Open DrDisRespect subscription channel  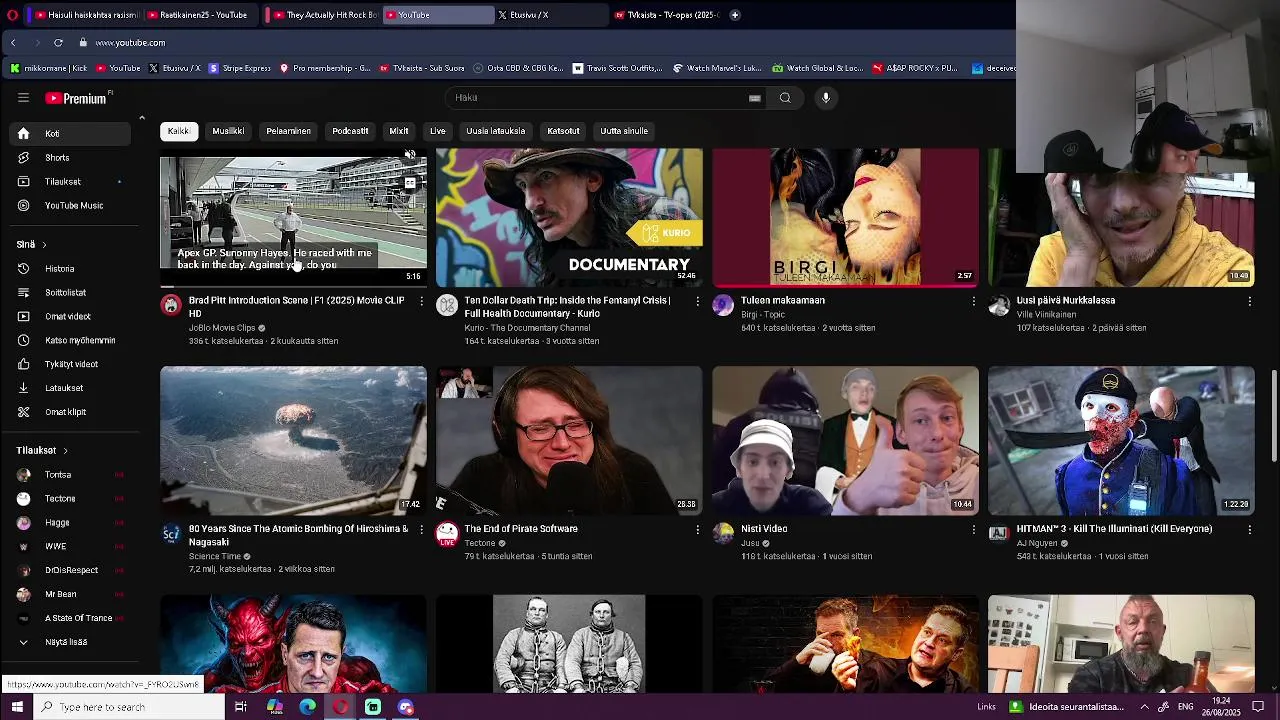(70, 570)
